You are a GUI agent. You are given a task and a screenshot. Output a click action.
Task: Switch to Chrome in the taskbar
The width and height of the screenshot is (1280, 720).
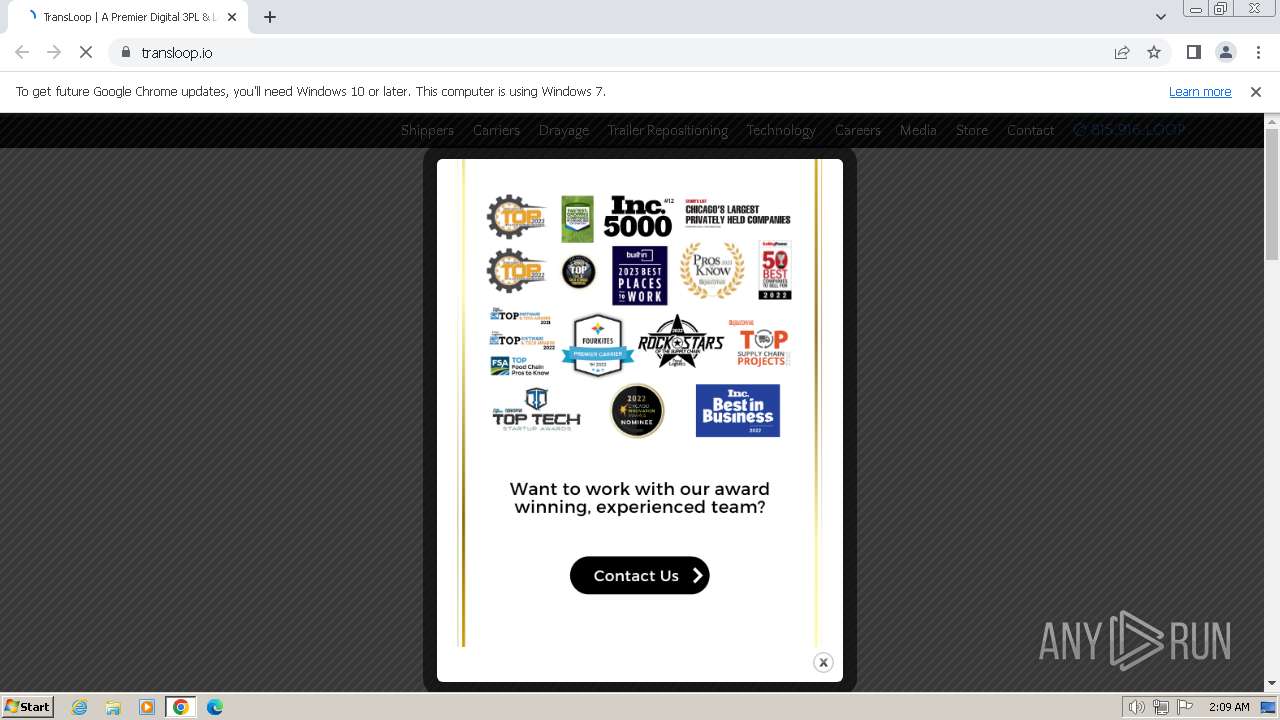click(181, 707)
